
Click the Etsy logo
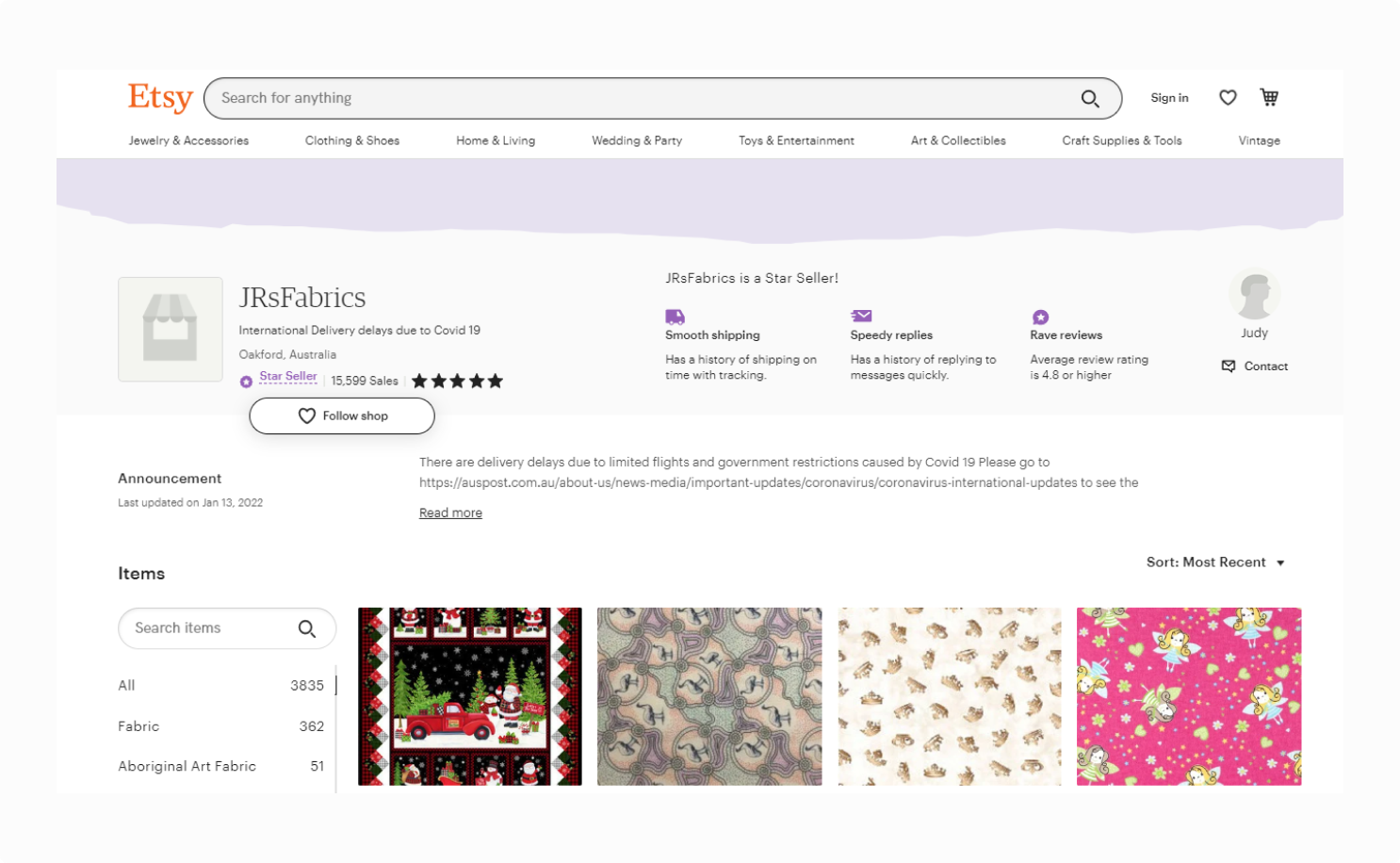pos(160,97)
